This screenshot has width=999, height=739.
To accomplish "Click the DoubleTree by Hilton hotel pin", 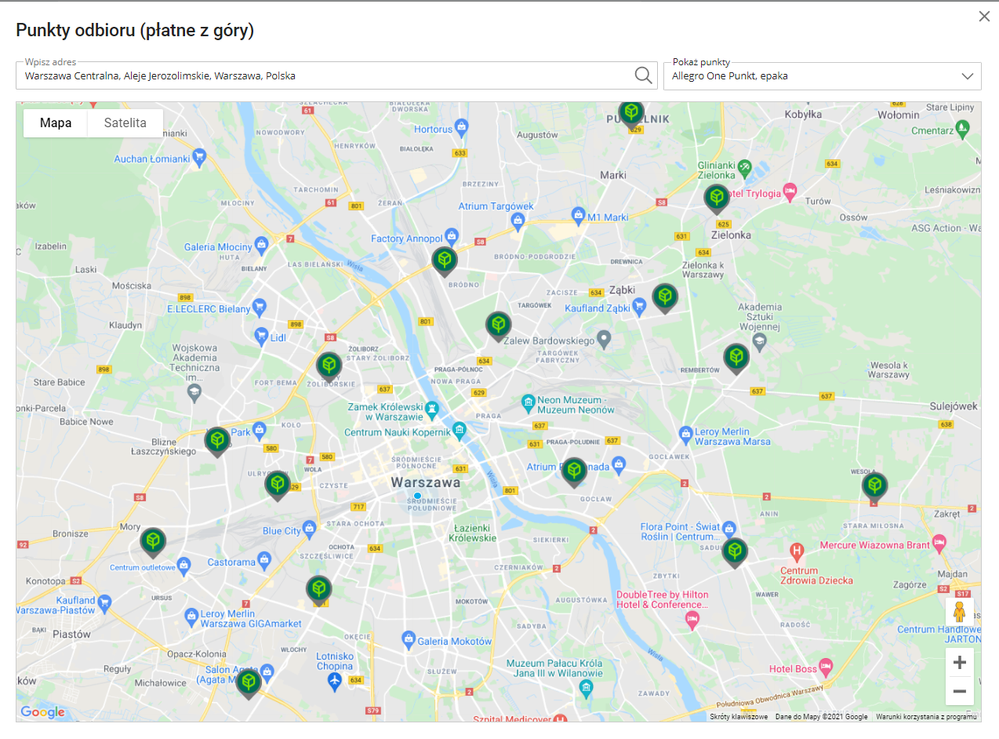I will coord(692,619).
